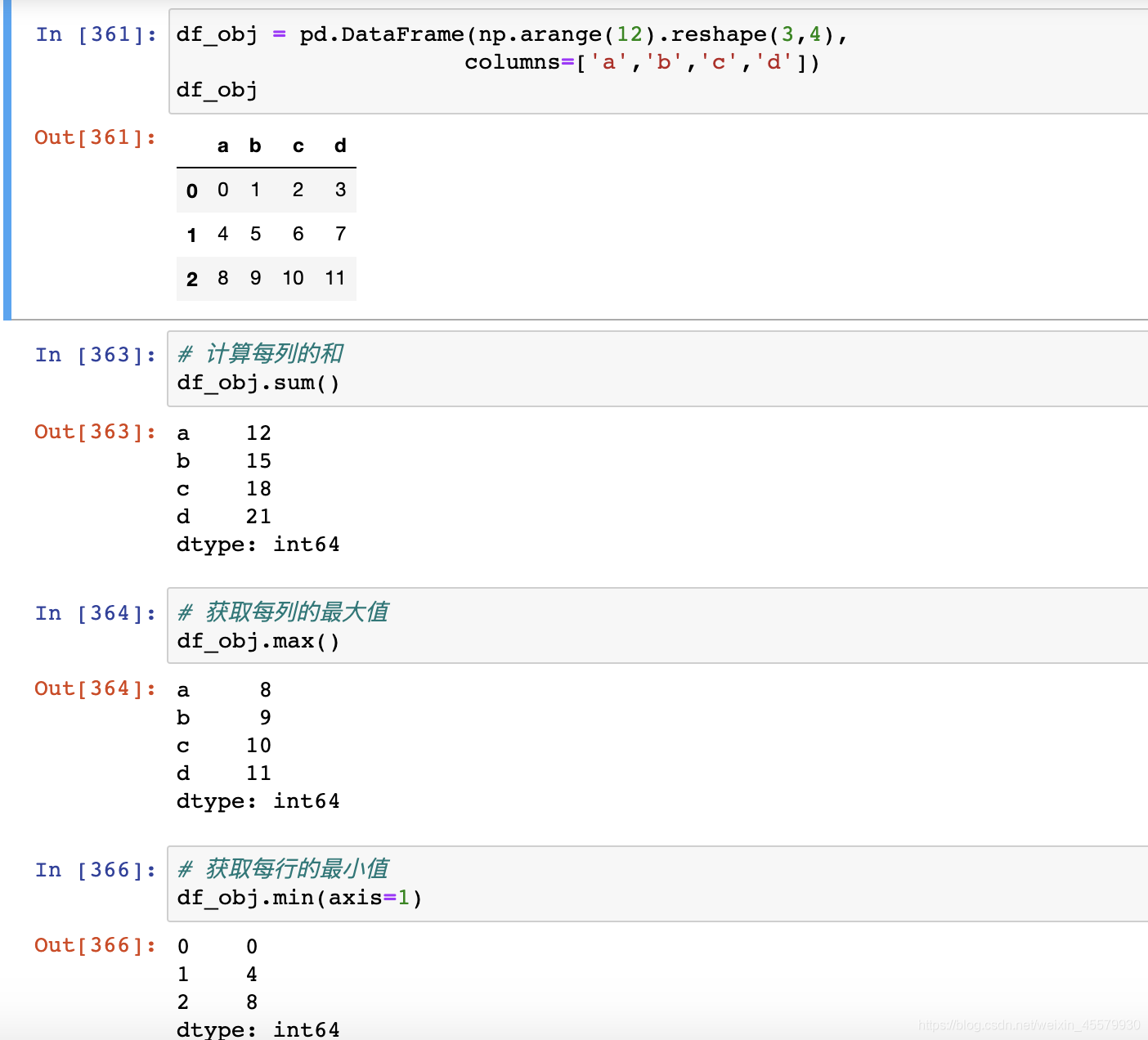Click row index 2 in the DataFrame table
The width and height of the screenshot is (1148, 1040).
[x=192, y=279]
